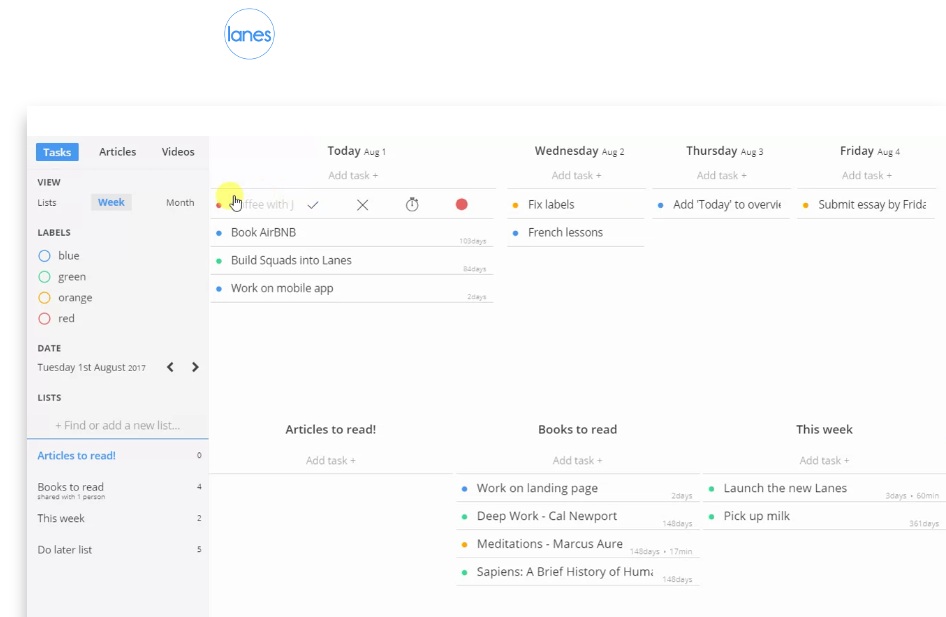Open the Book AirBNB task
Screen dimensions: 946x617
coord(263,232)
